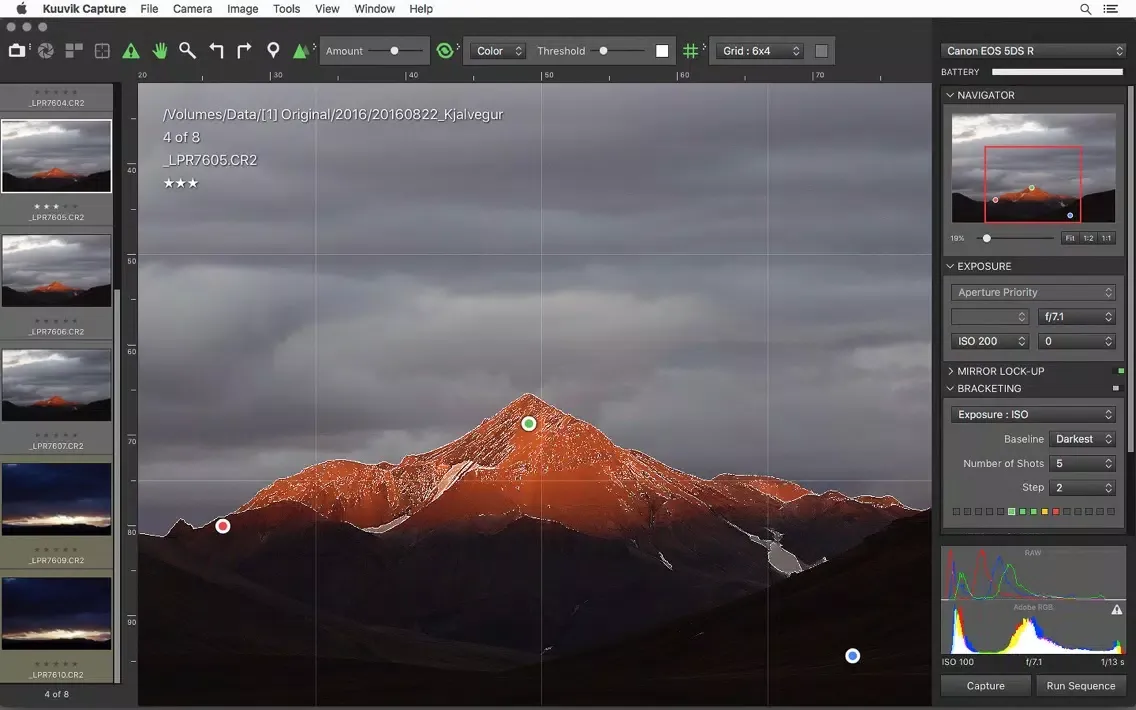This screenshot has height=710, width=1136.
Task: Open the Tools menu
Action: pyautogui.click(x=286, y=9)
